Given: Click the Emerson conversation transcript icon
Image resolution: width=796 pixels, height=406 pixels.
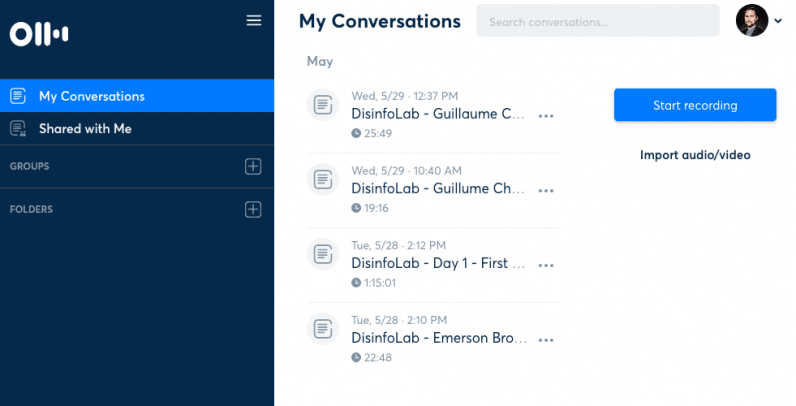Looking at the screenshot, I should 323,328.
